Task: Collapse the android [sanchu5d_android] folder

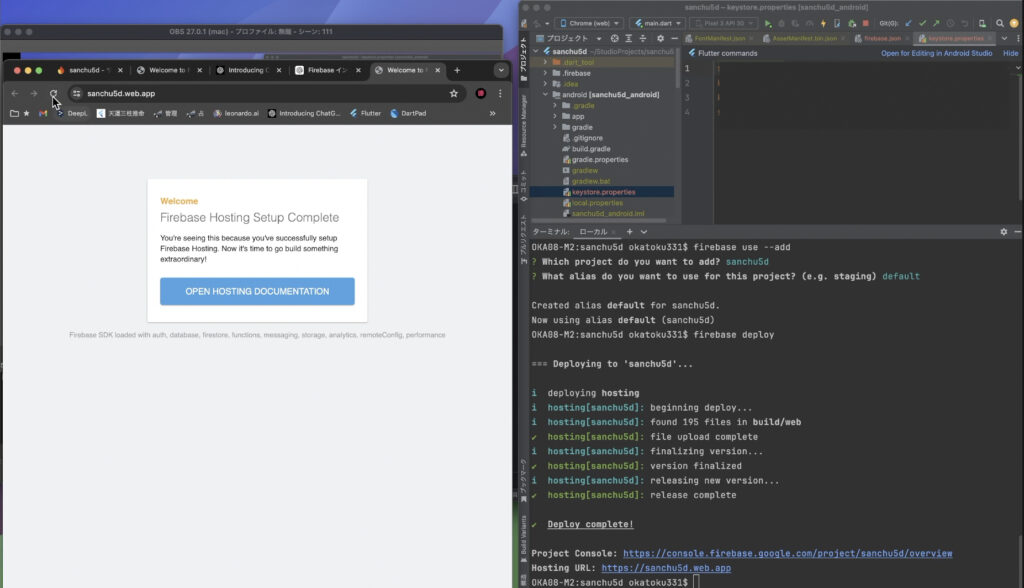Action: [x=545, y=94]
